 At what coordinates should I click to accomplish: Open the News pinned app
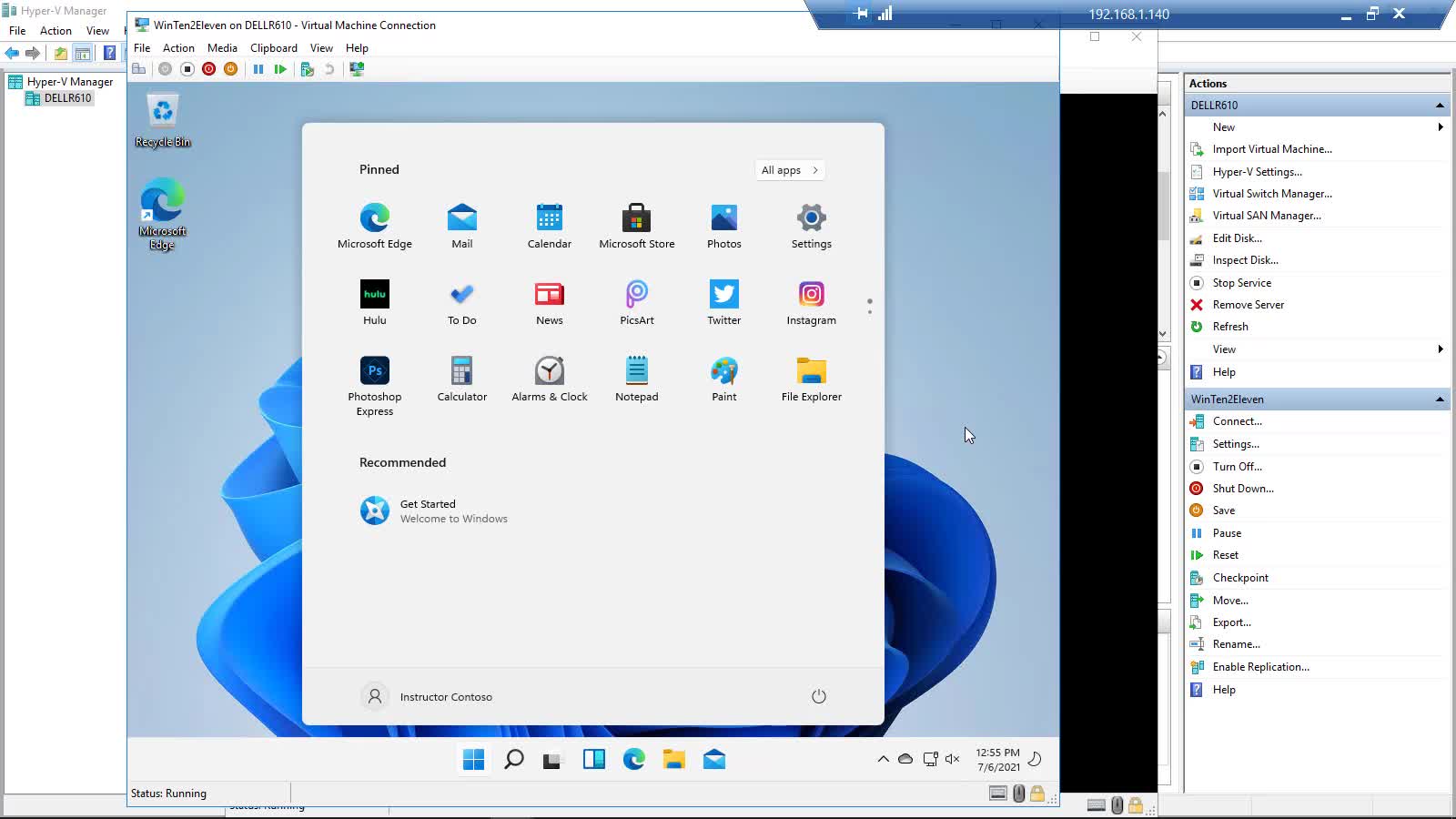pos(550,302)
